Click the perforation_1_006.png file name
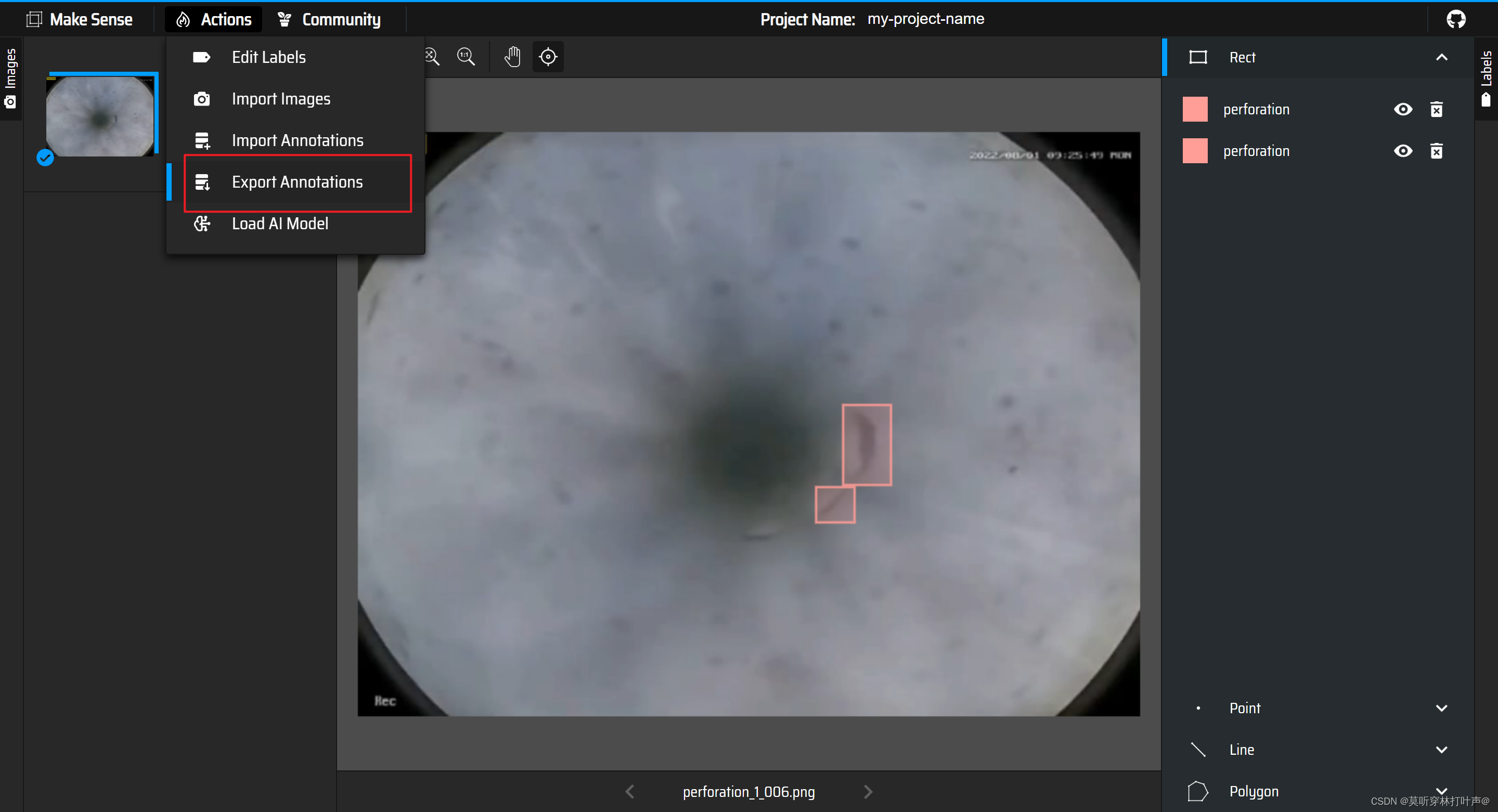 pos(748,792)
